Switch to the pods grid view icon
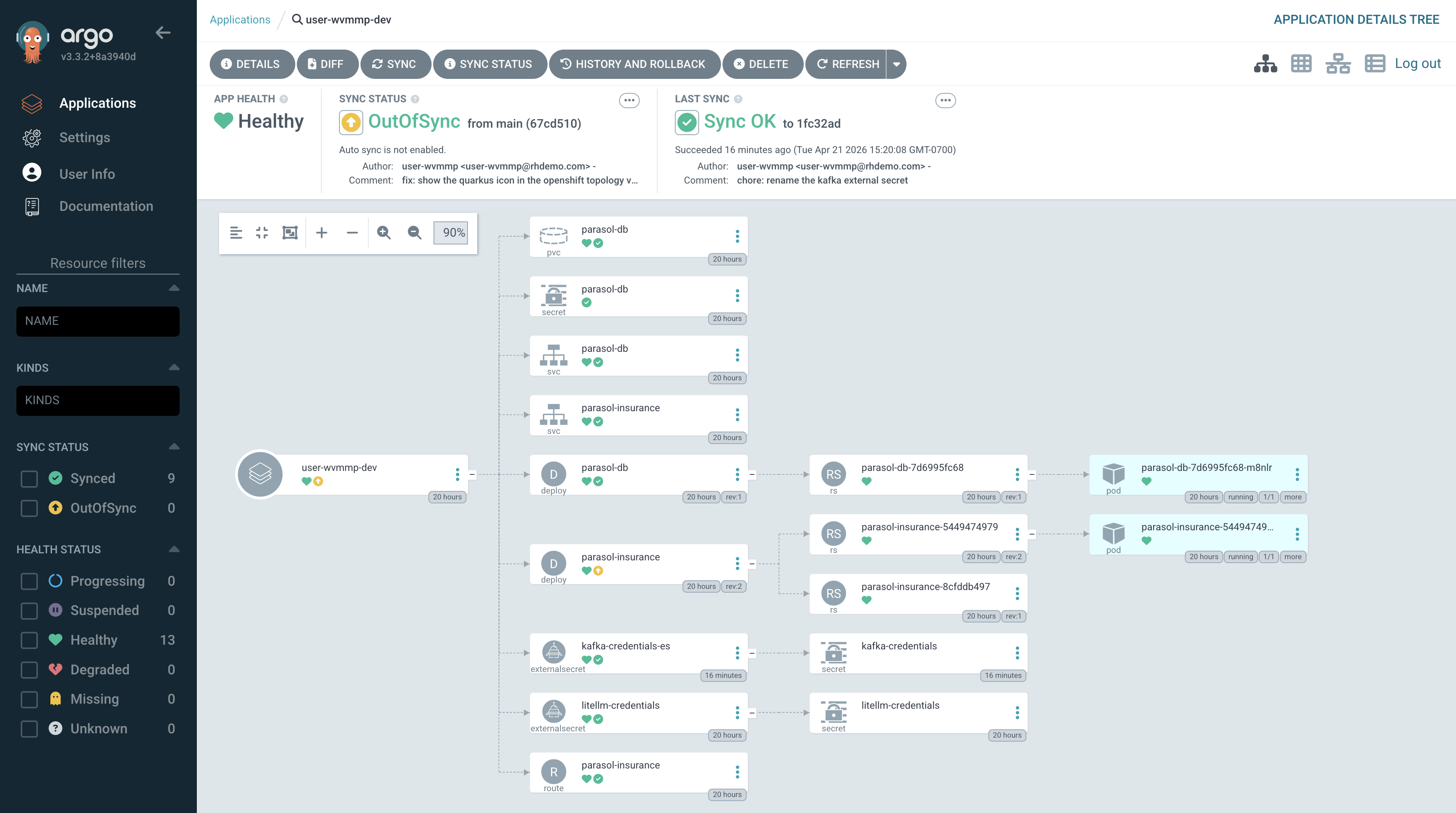 [1301, 64]
